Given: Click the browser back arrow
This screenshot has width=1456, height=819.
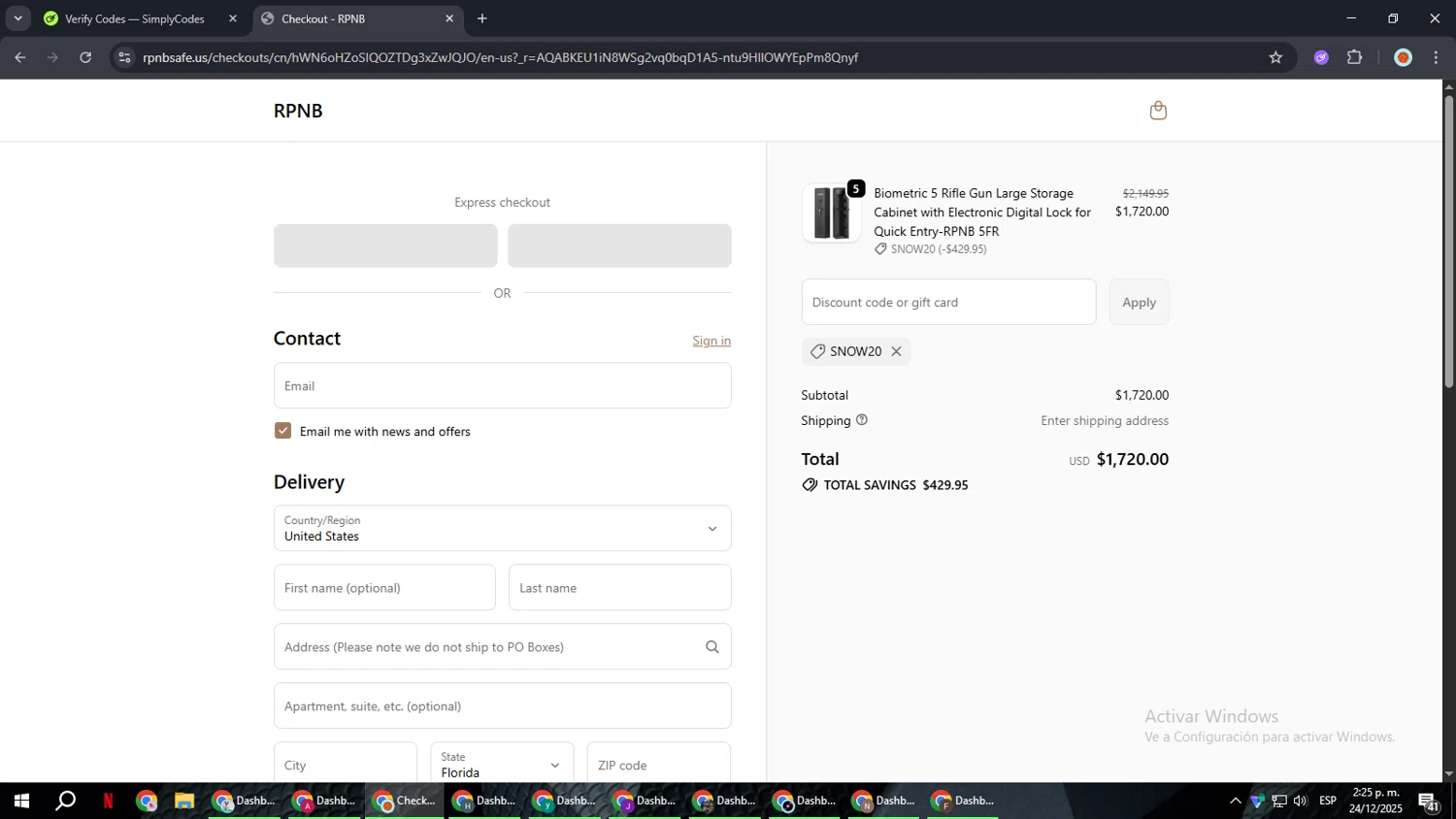Looking at the screenshot, I should point(20,57).
